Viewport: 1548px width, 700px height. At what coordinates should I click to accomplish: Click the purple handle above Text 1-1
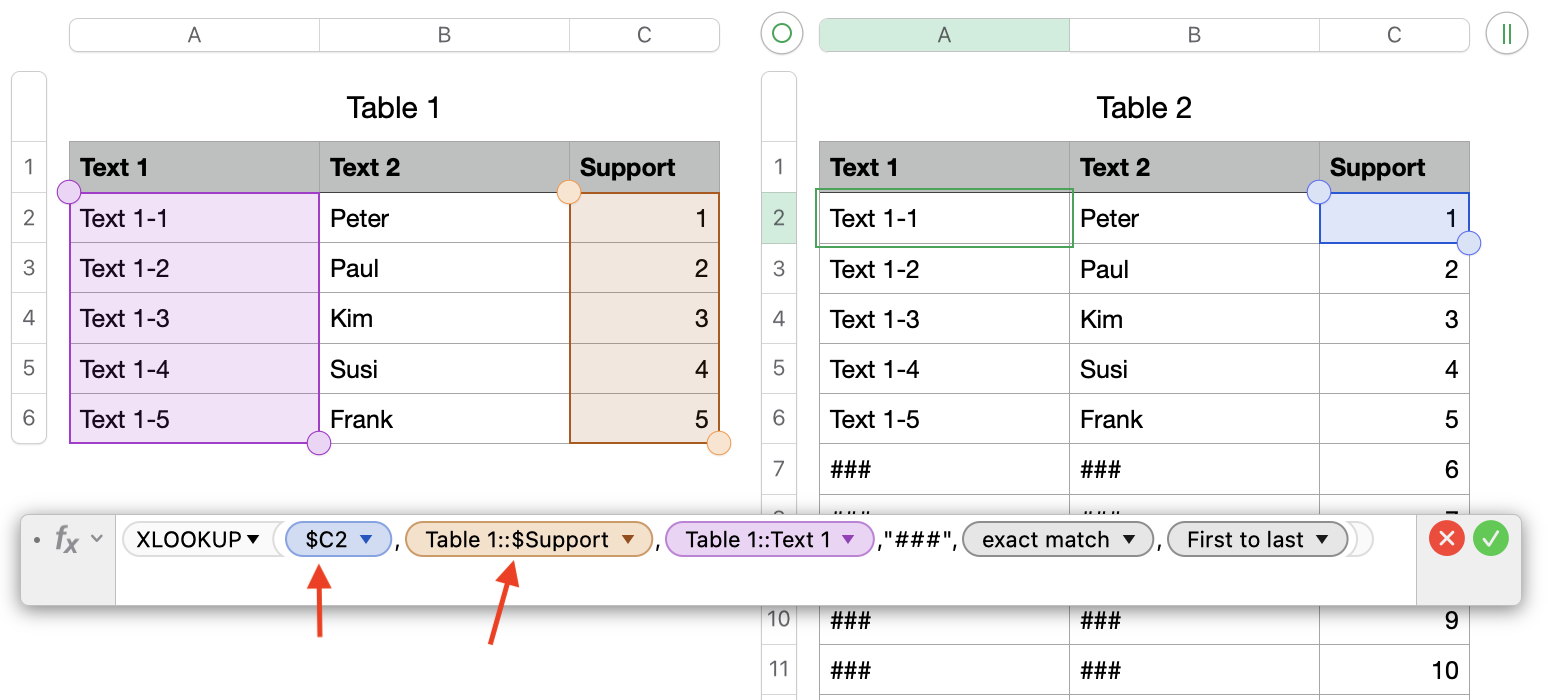(69, 191)
